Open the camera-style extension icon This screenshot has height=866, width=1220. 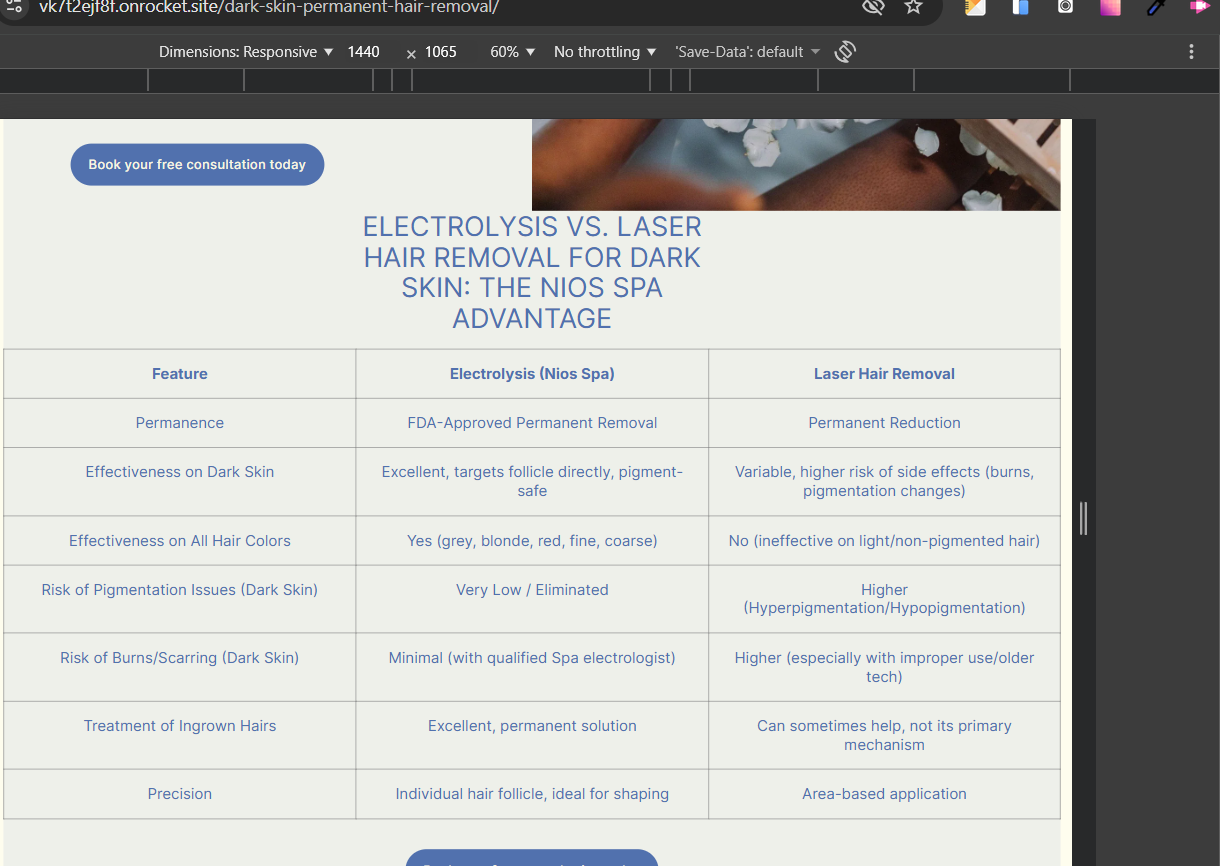coord(1066,7)
